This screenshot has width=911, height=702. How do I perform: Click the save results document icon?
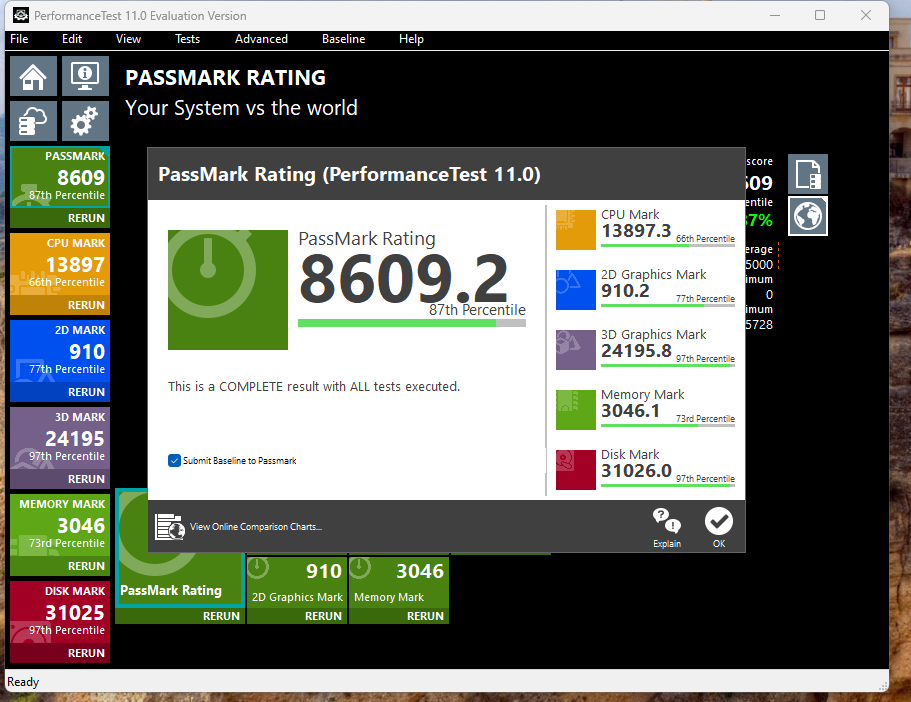point(807,174)
